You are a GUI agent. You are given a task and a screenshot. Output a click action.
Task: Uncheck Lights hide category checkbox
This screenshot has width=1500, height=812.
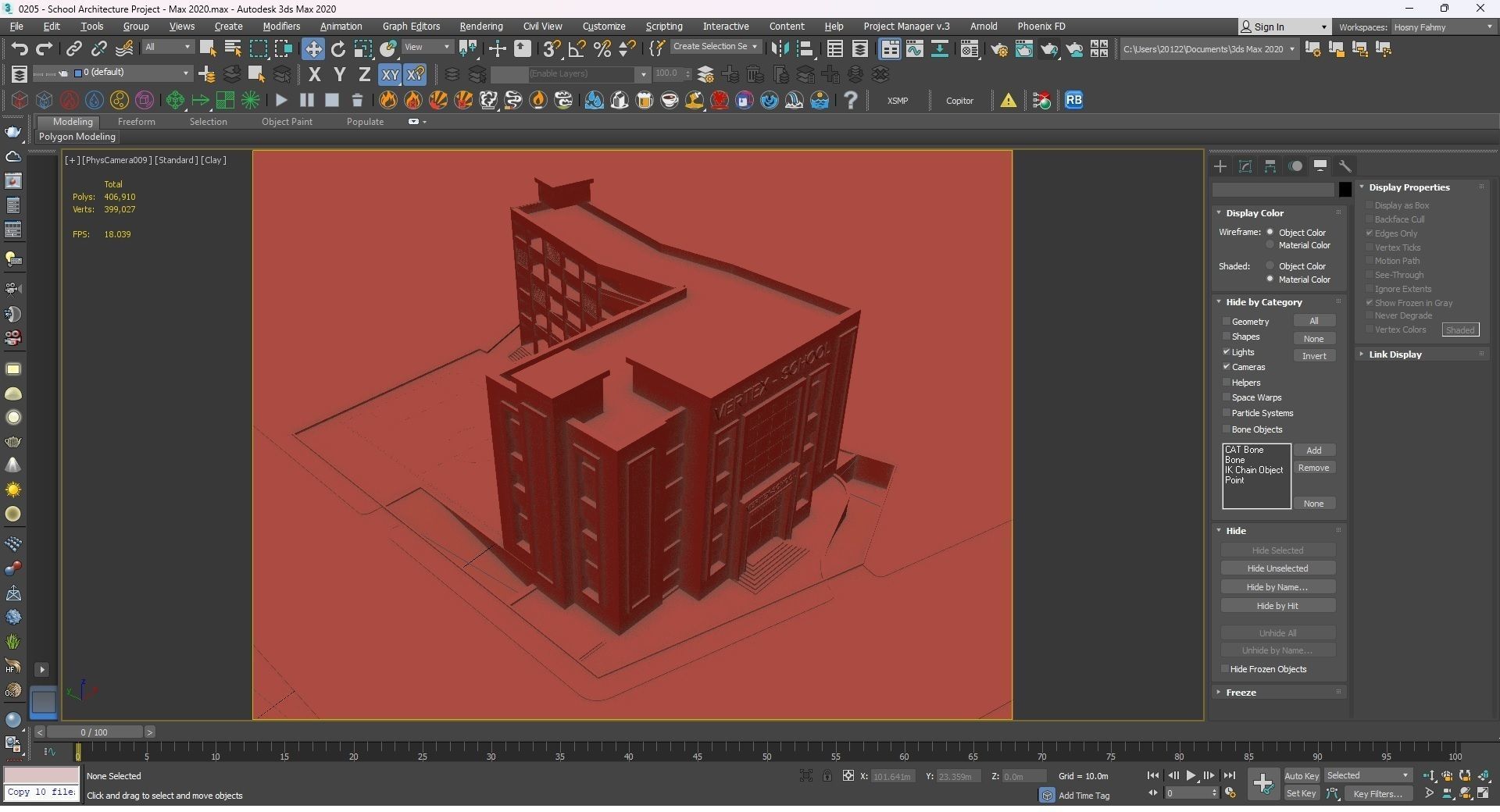(x=1227, y=352)
